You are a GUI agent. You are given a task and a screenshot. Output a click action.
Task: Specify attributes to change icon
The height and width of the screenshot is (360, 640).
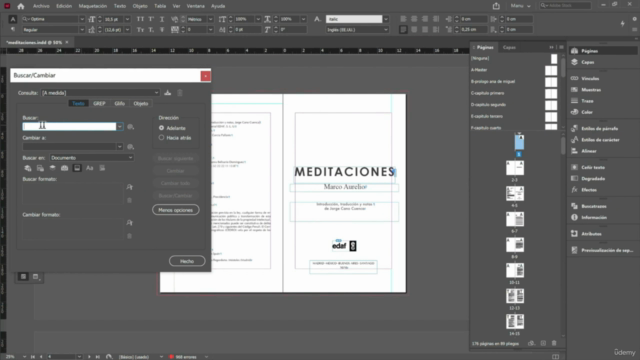(x=129, y=223)
